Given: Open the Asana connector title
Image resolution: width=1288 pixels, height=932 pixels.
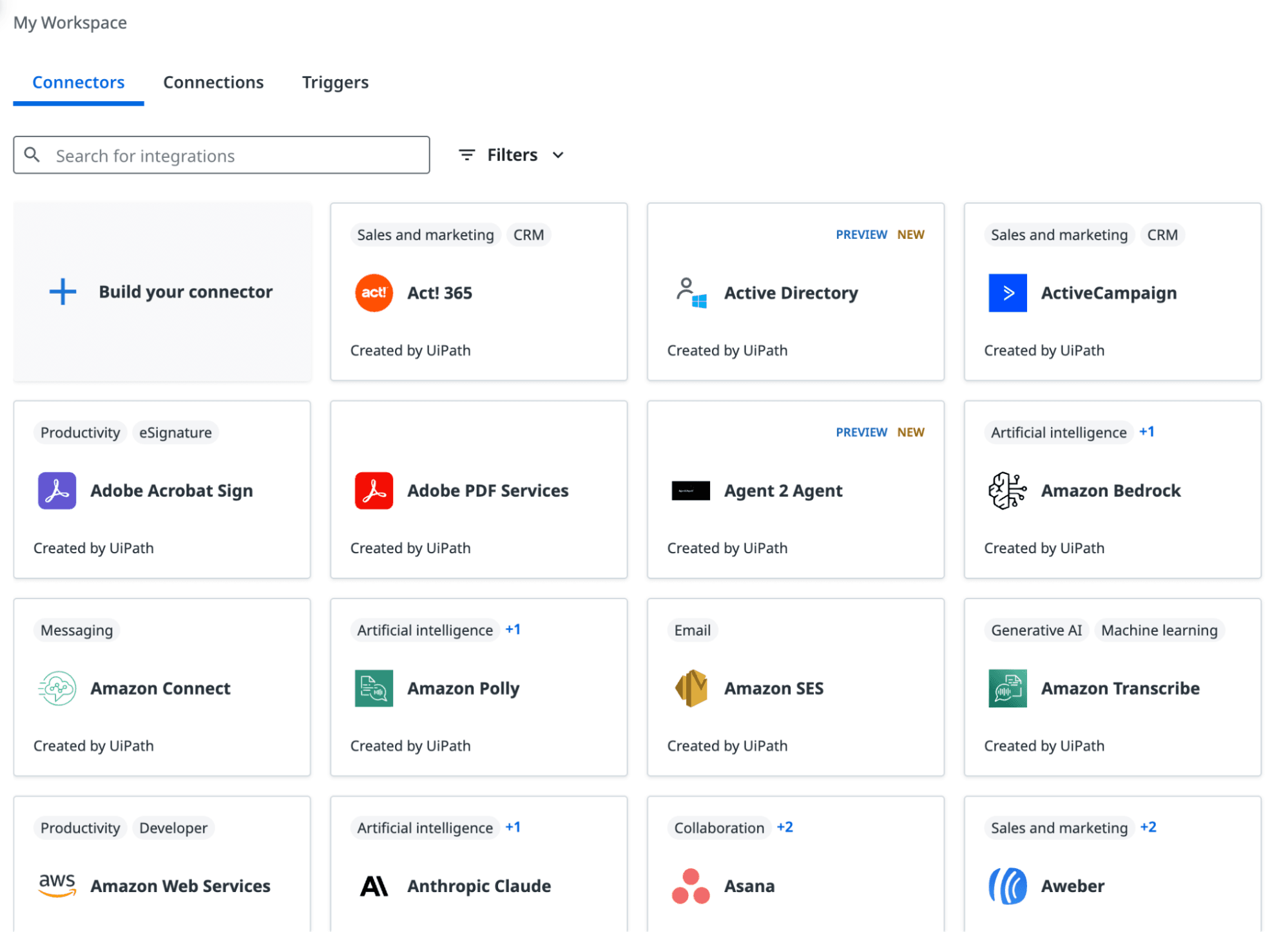Looking at the screenshot, I should coord(749,886).
